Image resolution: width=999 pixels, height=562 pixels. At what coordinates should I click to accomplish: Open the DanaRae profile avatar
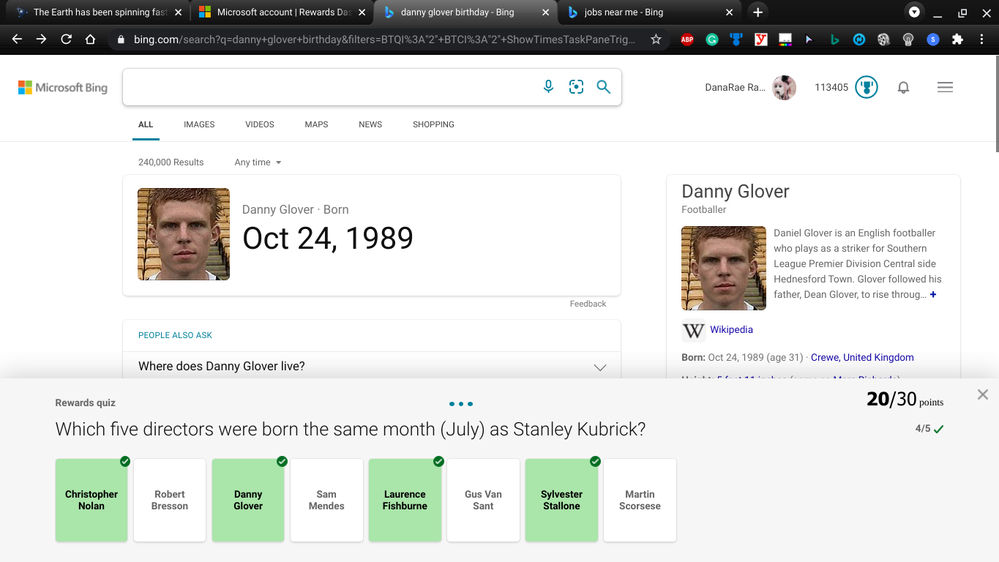click(x=784, y=87)
